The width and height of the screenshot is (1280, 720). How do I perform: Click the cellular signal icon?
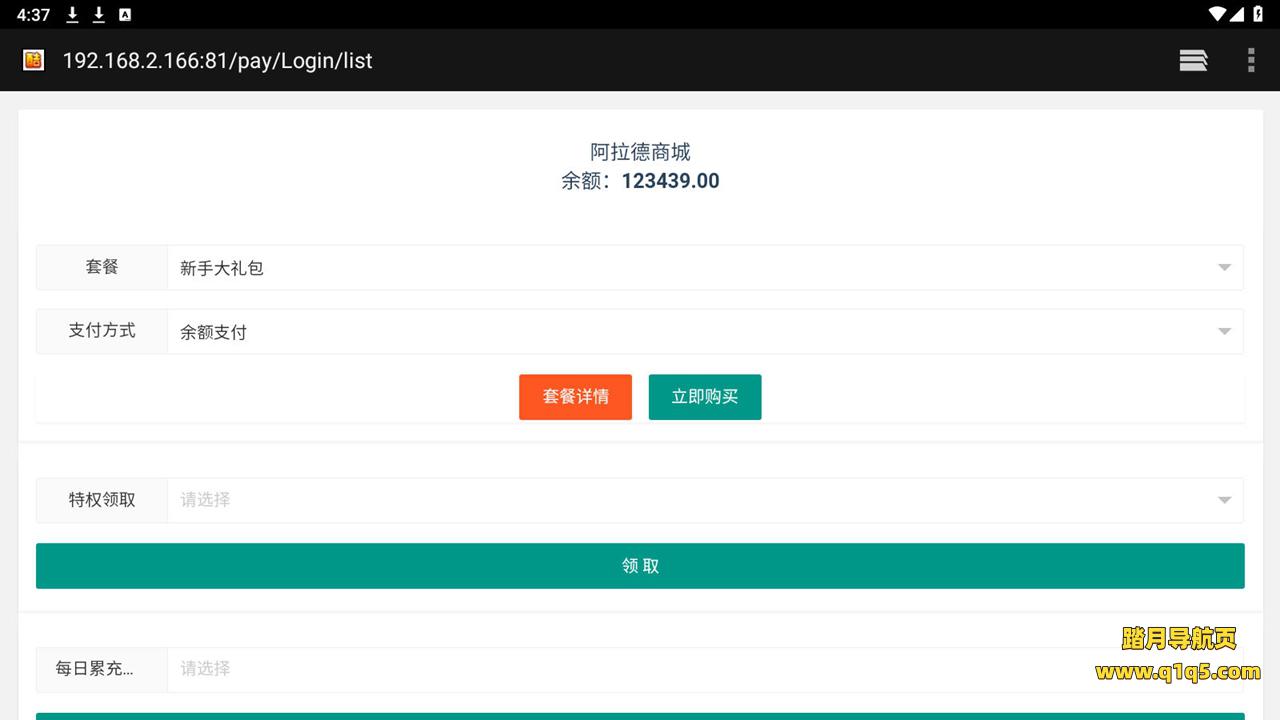[1238, 14]
